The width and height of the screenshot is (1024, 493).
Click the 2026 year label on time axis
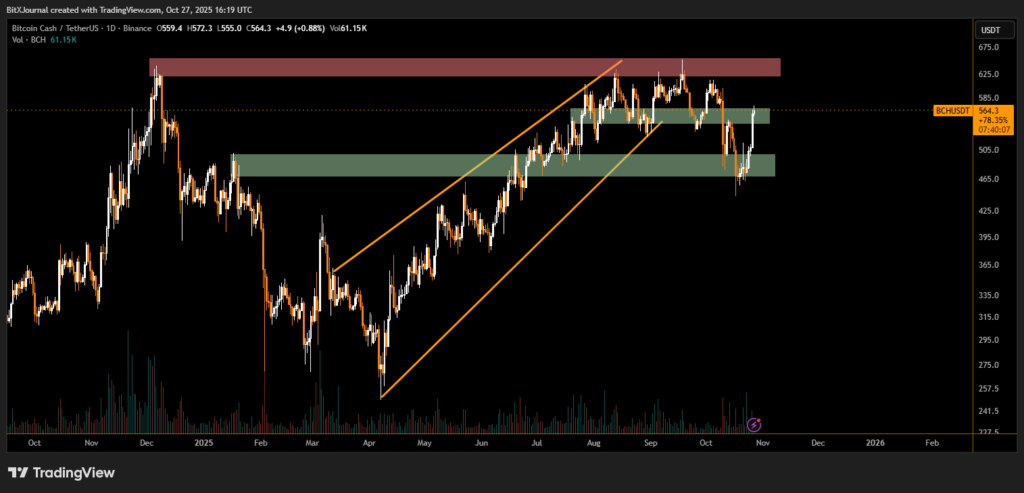(875, 442)
